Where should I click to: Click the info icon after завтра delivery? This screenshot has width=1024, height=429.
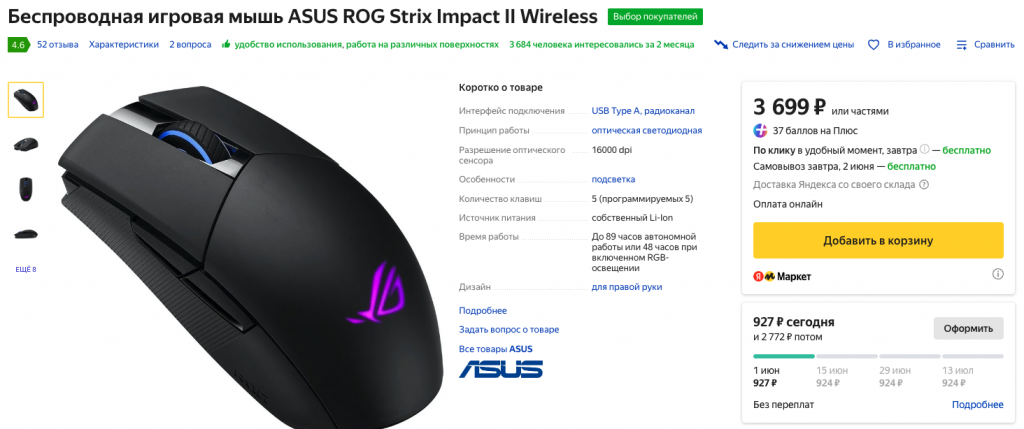(x=925, y=150)
